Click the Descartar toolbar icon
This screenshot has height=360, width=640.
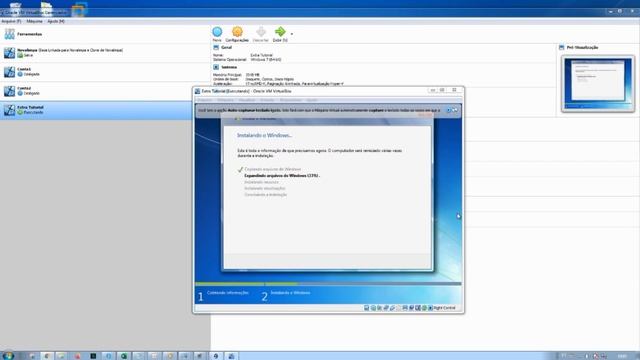[260, 32]
